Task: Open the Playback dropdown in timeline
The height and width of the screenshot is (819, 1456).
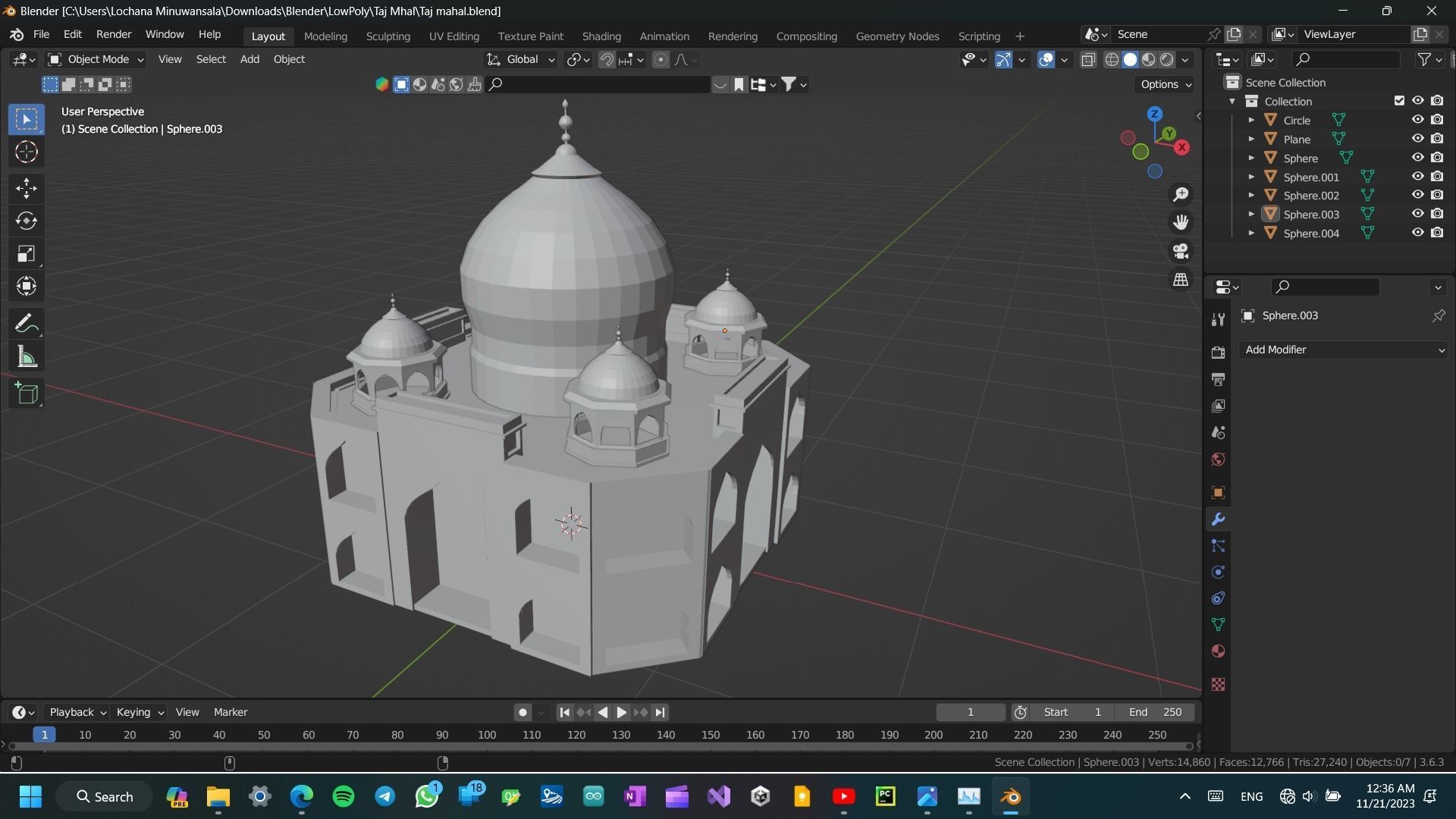Action: click(x=77, y=712)
